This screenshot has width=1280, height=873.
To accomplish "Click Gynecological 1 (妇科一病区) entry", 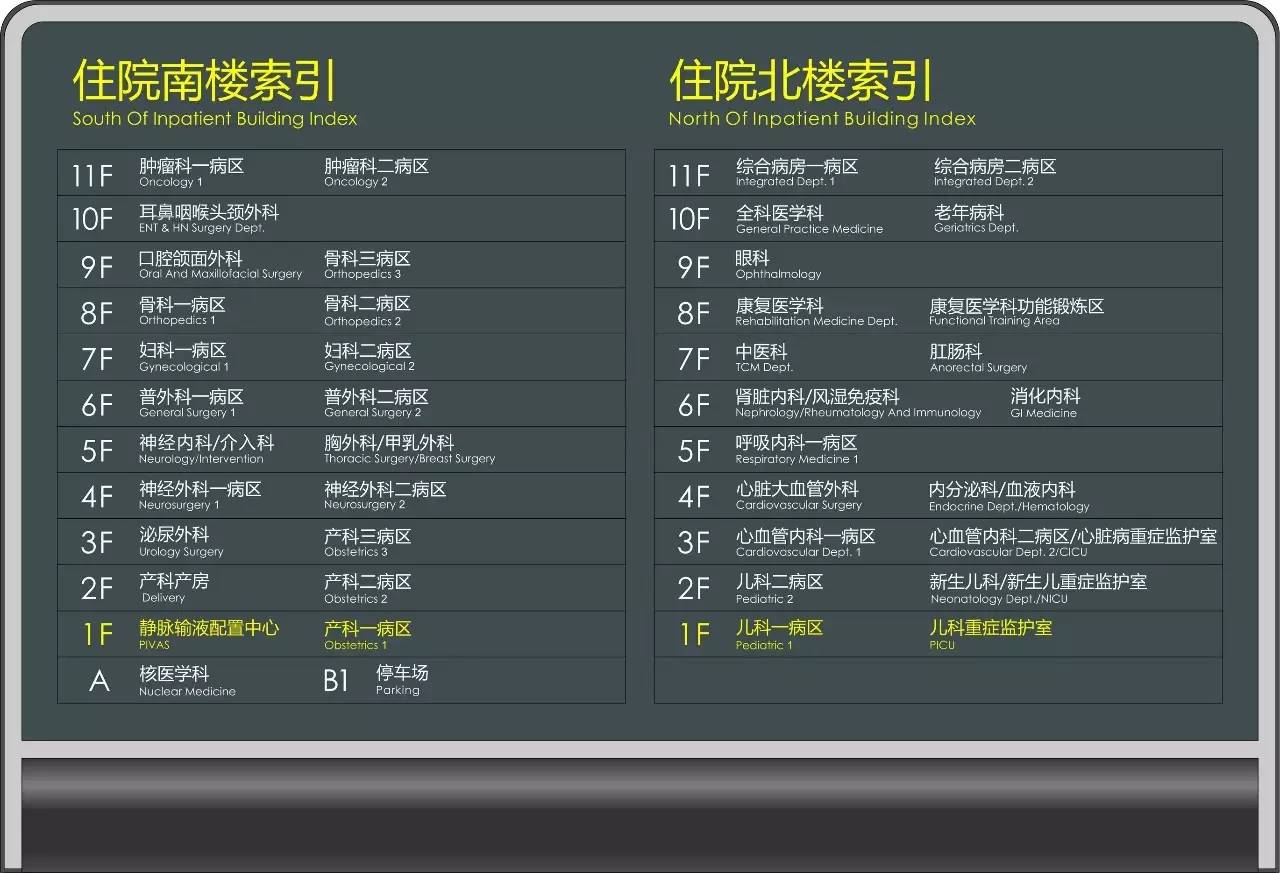I will coord(184,357).
